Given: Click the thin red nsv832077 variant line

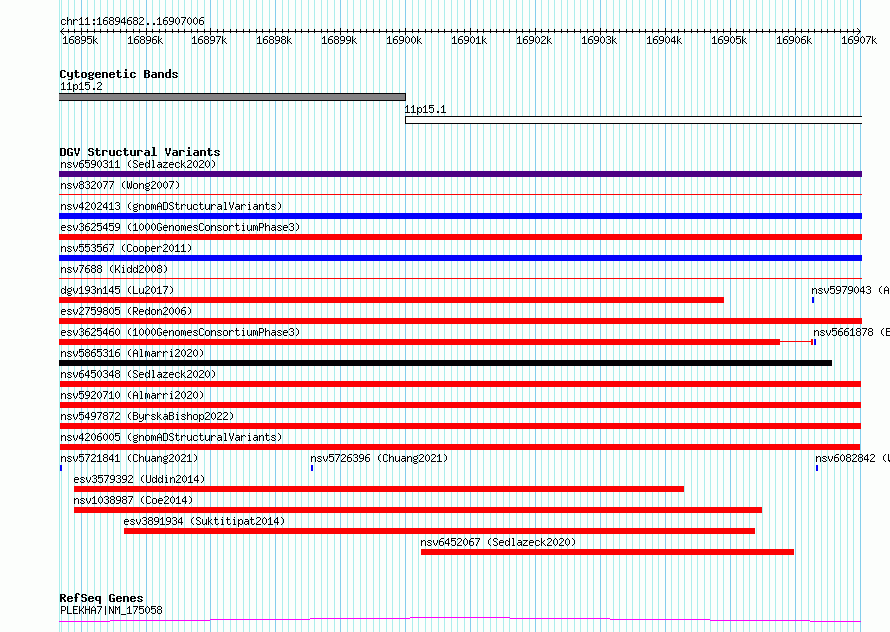Looking at the screenshot, I should pos(460,195).
